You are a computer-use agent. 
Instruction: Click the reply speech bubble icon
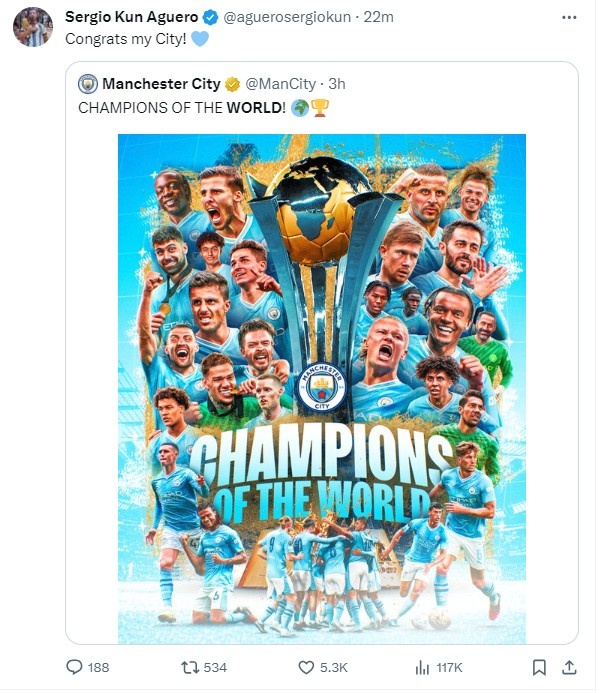(74, 667)
